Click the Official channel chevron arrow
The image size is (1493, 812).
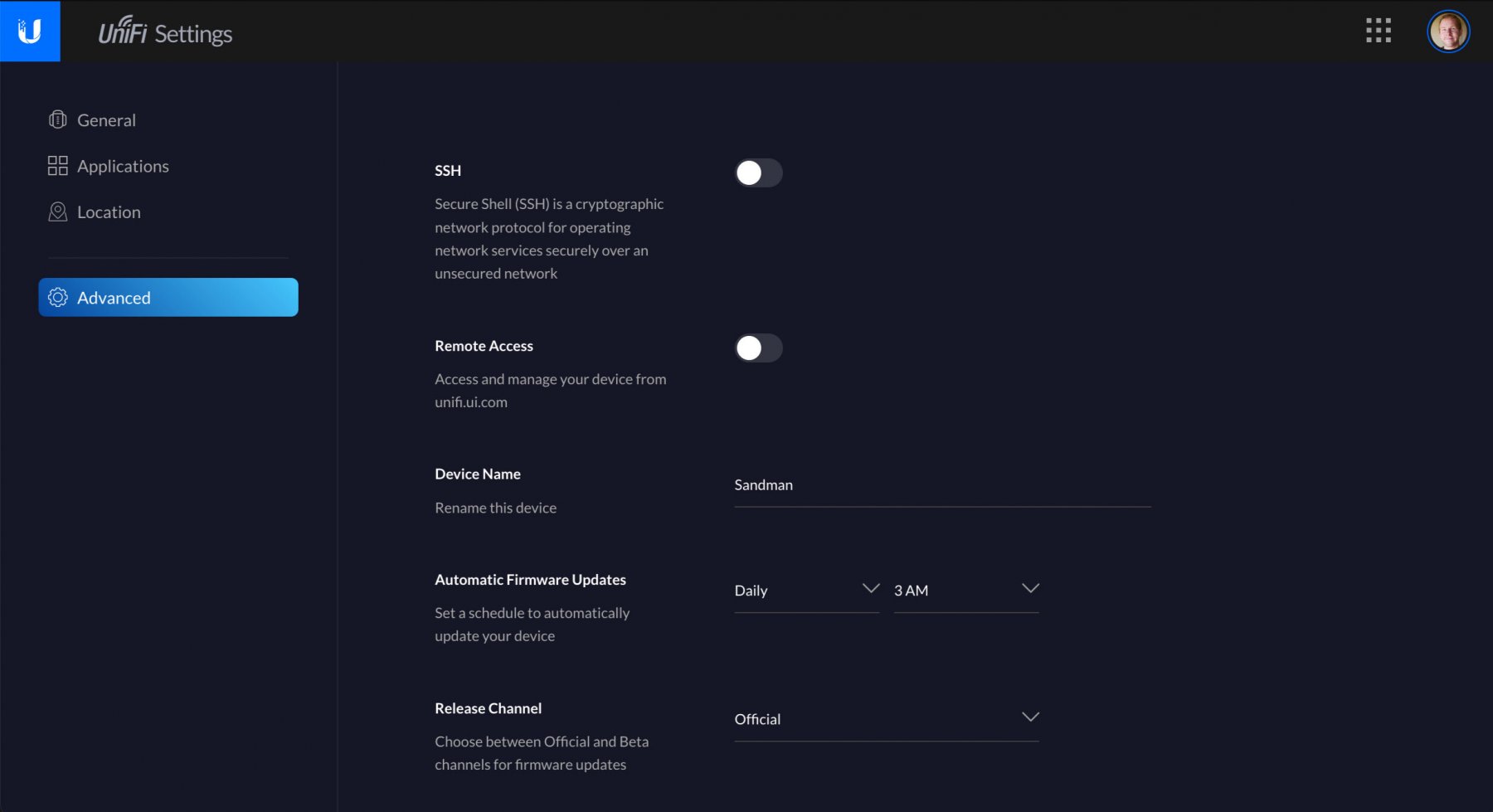point(1030,717)
